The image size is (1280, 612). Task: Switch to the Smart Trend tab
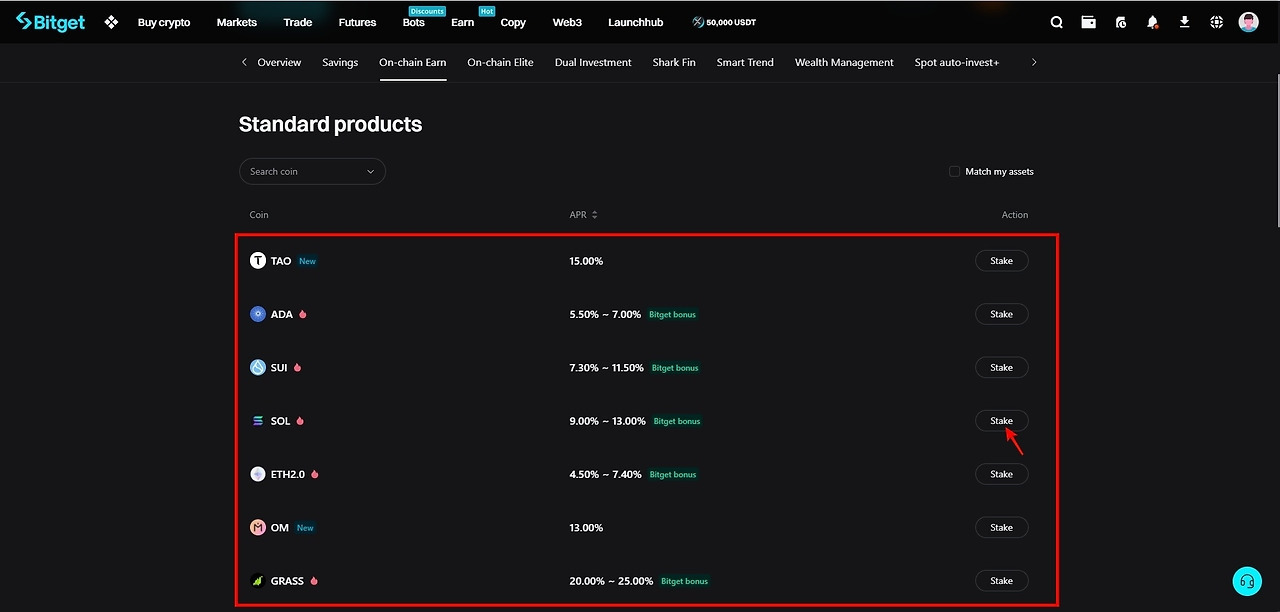coord(745,62)
